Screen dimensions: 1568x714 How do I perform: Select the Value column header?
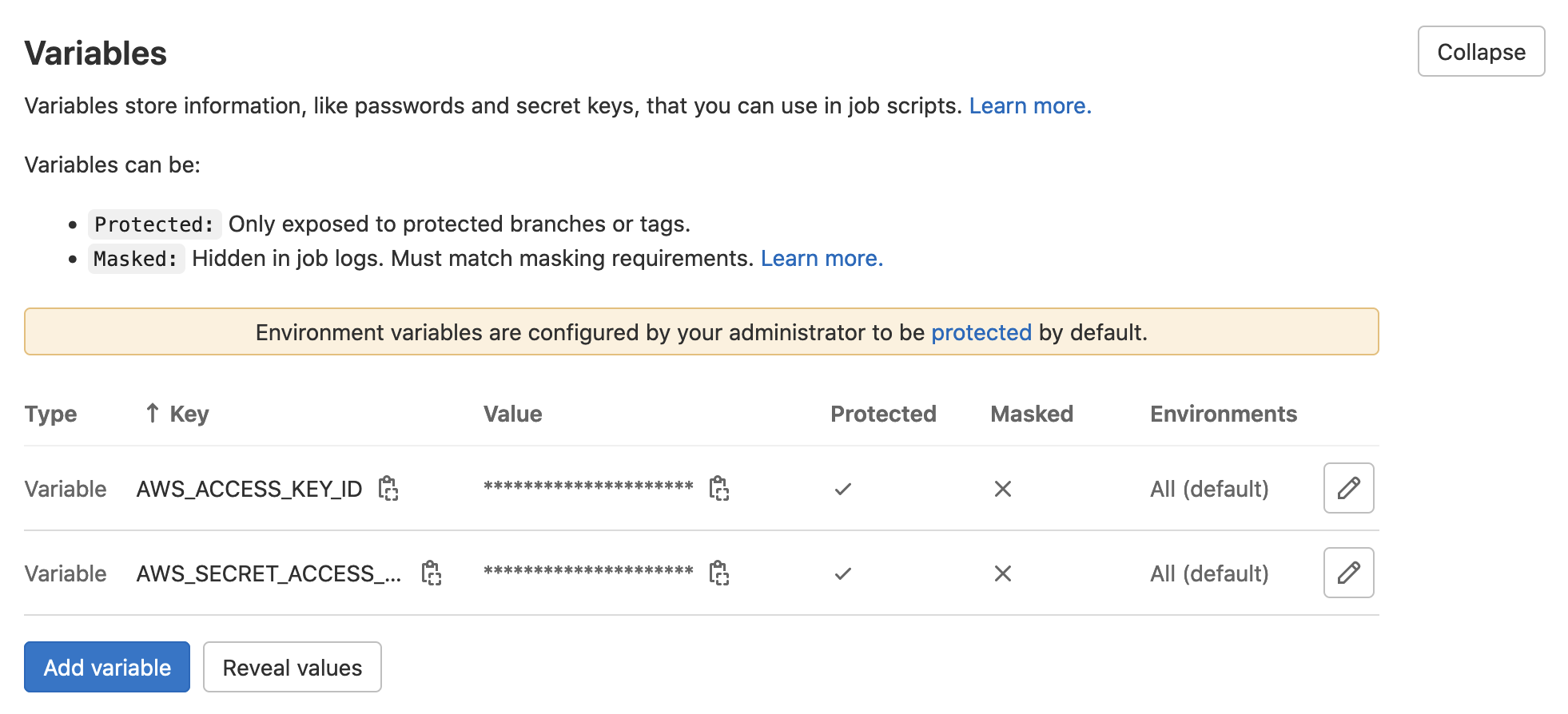pyautogui.click(x=513, y=413)
